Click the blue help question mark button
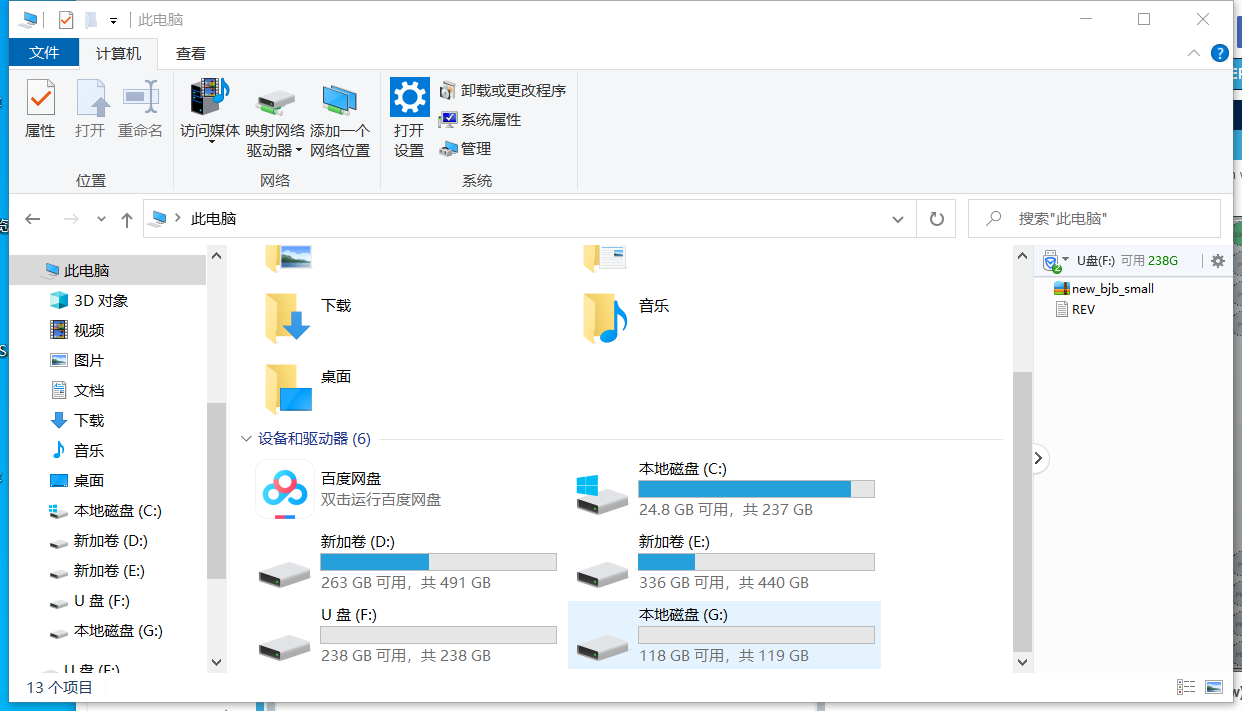This screenshot has width=1242, height=711. [x=1219, y=53]
